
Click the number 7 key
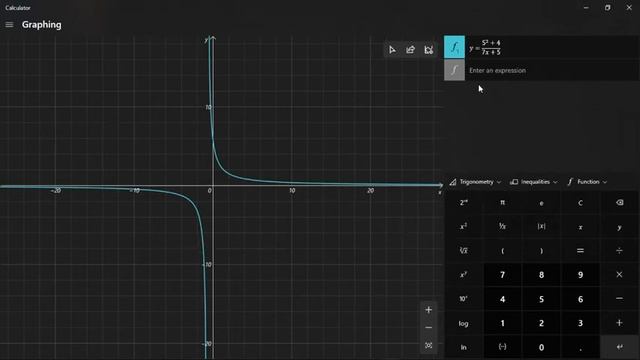(x=502, y=275)
